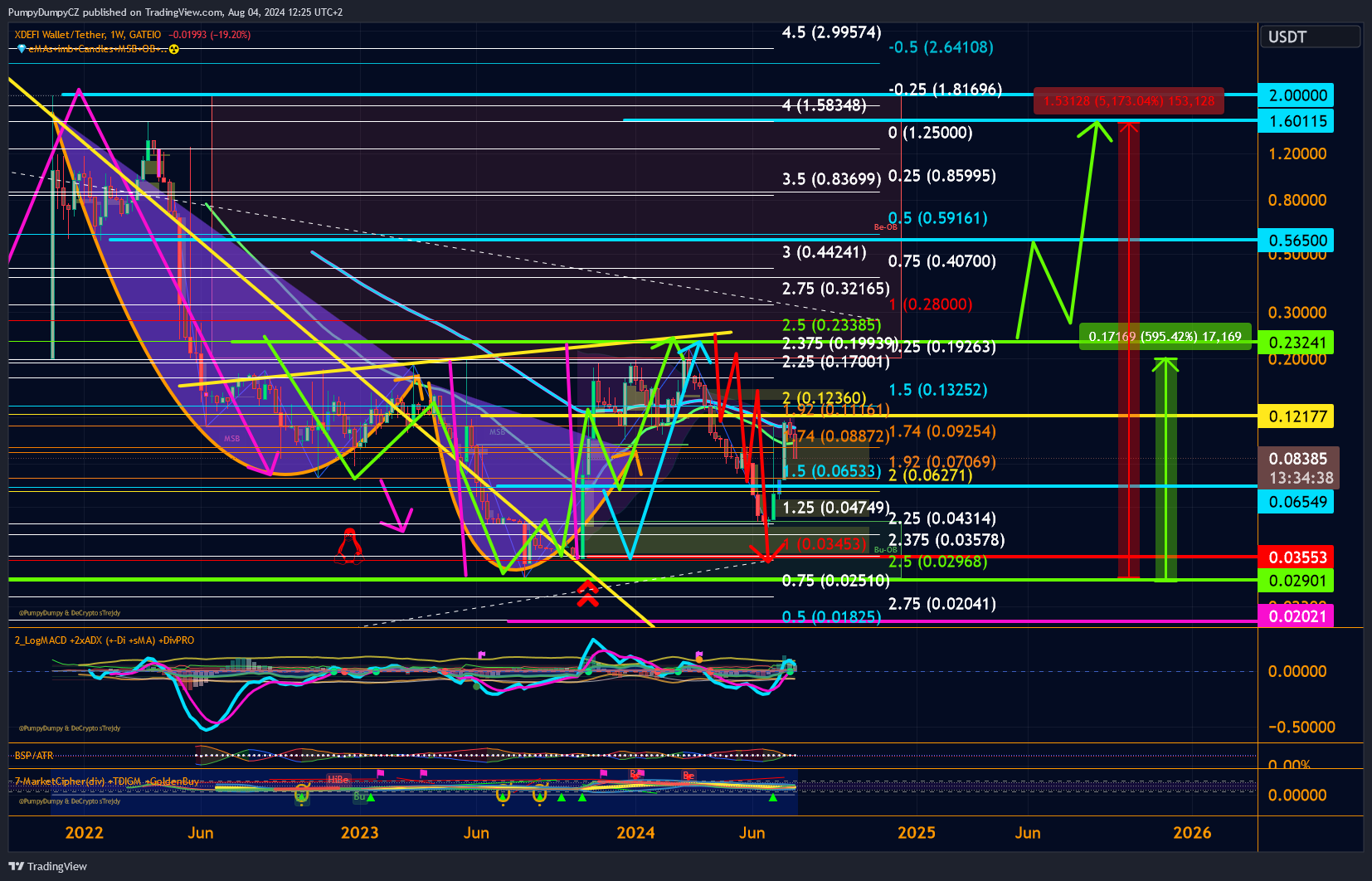Click the TradingView logo at bottom left
Screen dimensions: 1372x881
point(47,866)
